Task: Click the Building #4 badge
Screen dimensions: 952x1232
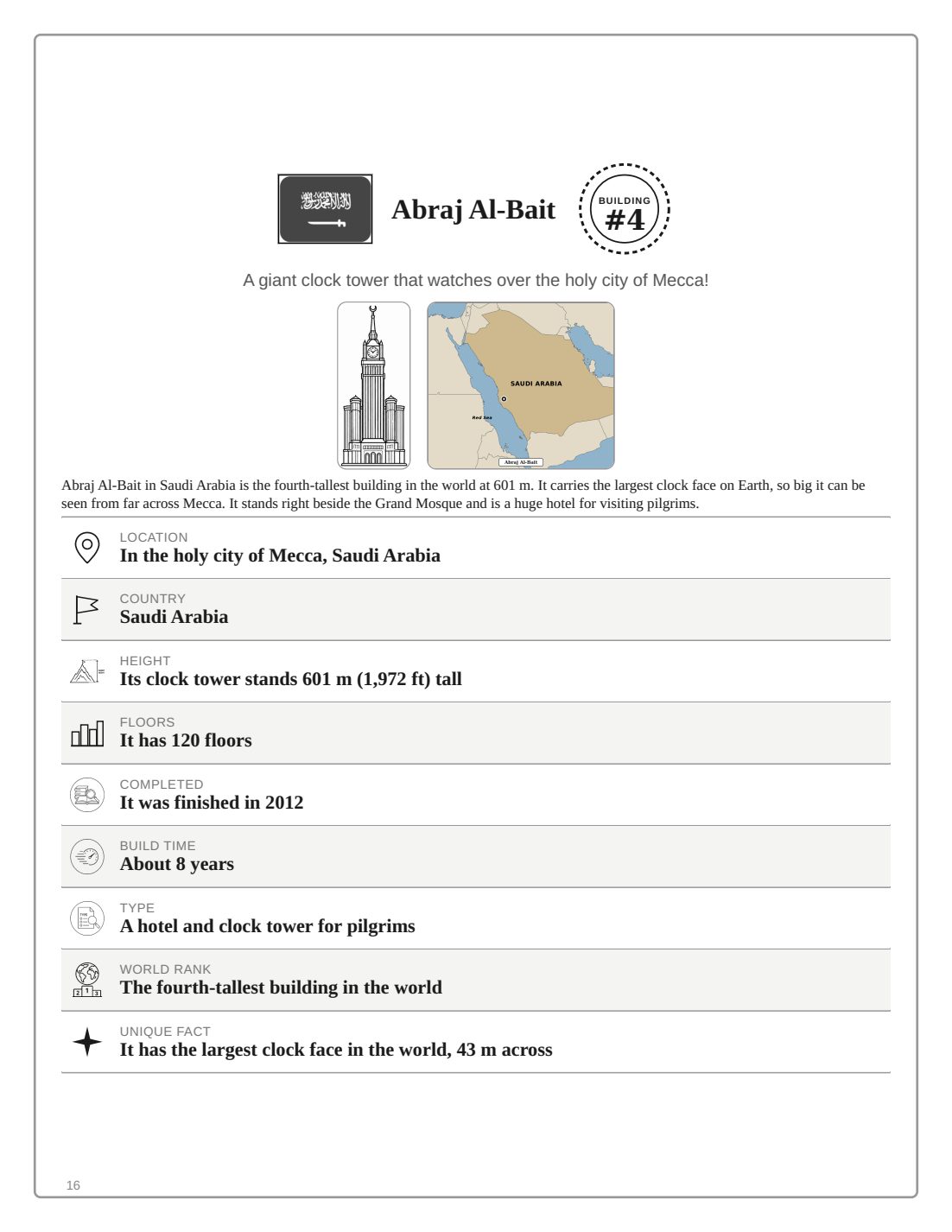Action: point(625,209)
